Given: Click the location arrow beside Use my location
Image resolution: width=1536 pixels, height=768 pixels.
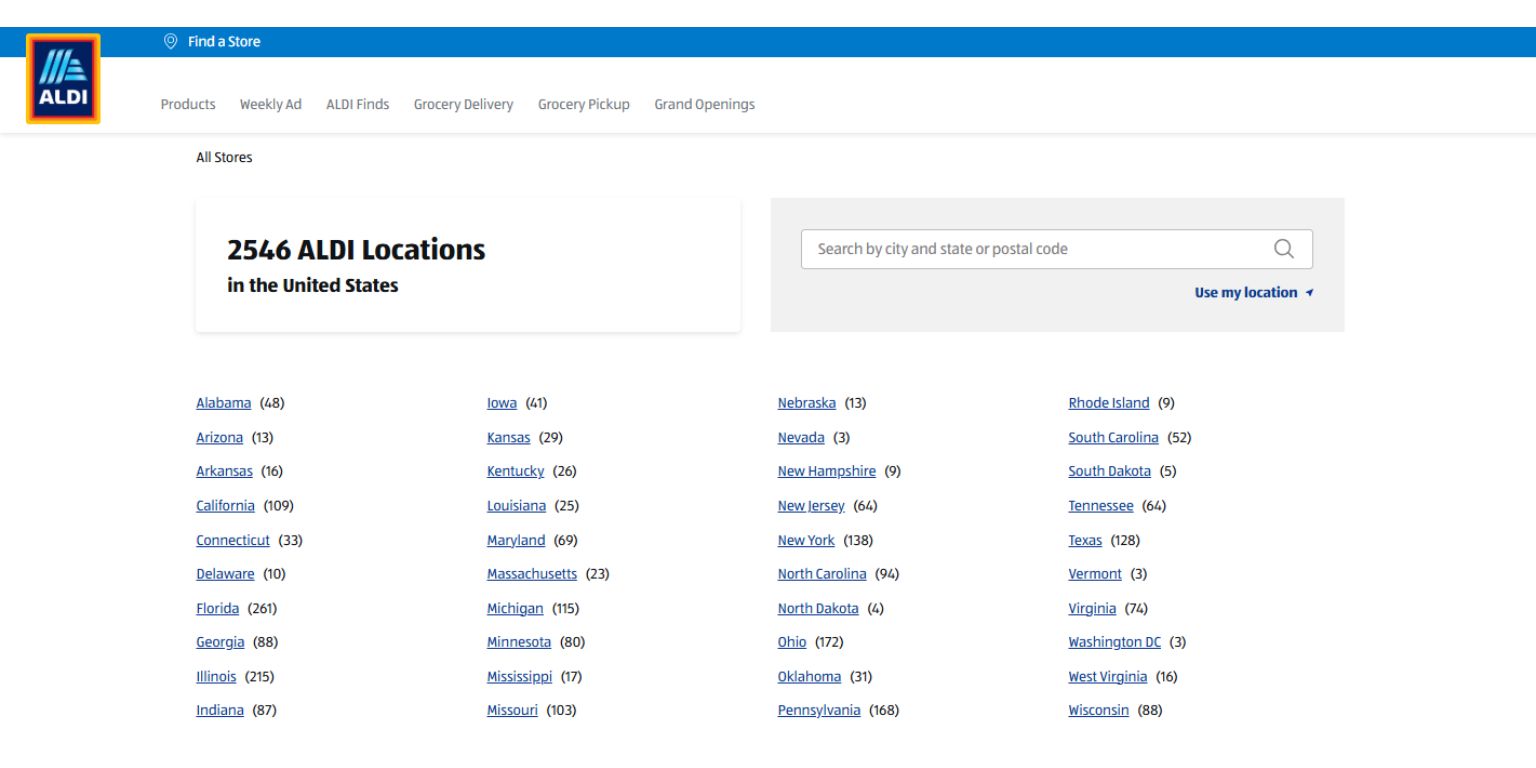Looking at the screenshot, I should click(1309, 293).
